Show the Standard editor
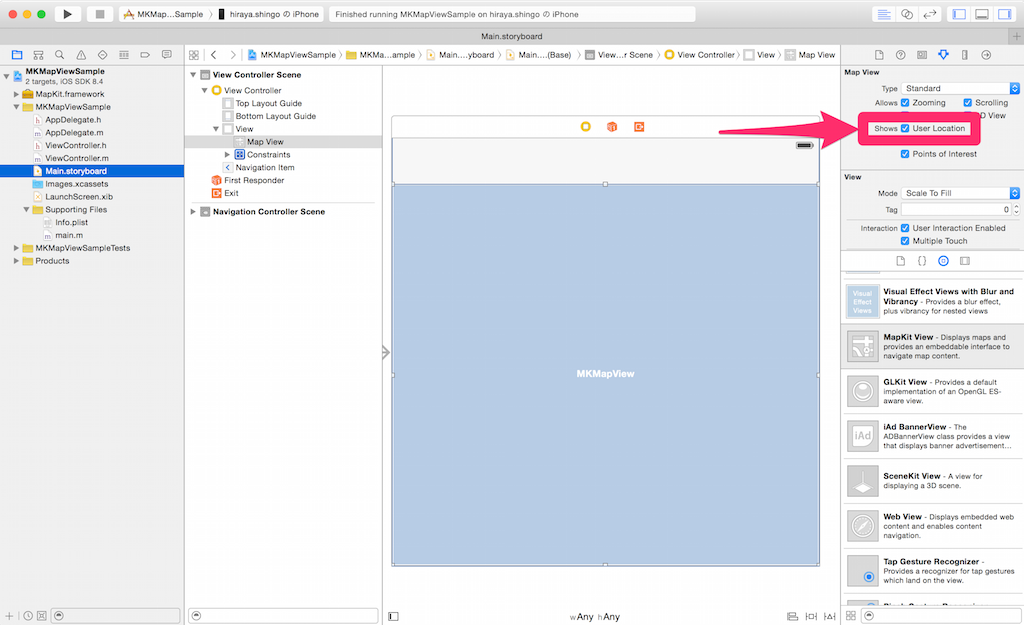 pyautogui.click(x=884, y=14)
